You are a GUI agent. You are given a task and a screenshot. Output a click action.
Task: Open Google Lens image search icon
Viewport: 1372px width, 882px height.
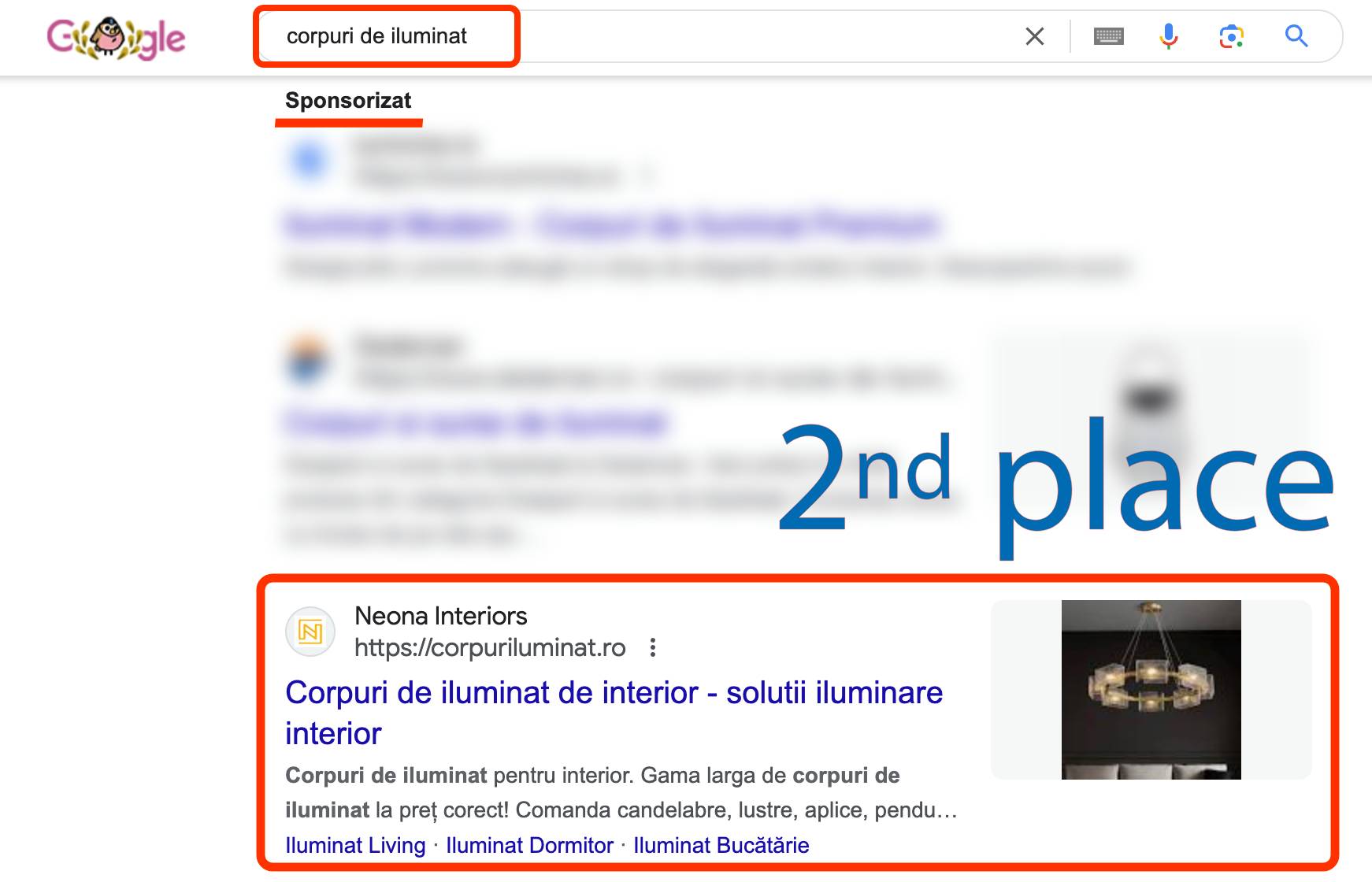point(1232,36)
